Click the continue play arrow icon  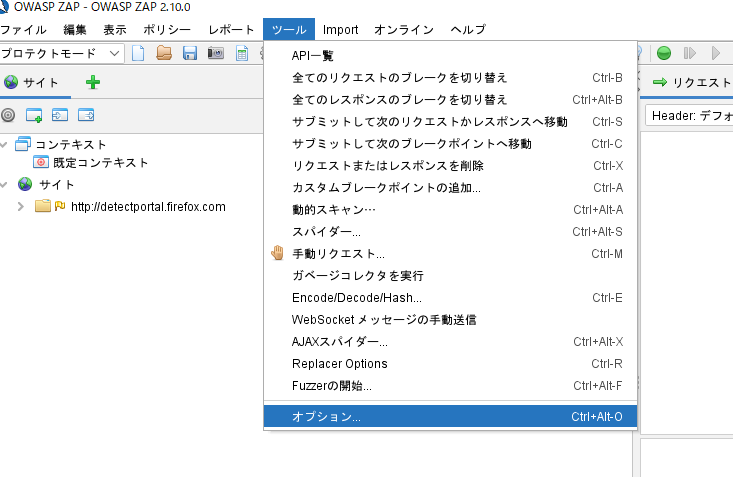715,53
